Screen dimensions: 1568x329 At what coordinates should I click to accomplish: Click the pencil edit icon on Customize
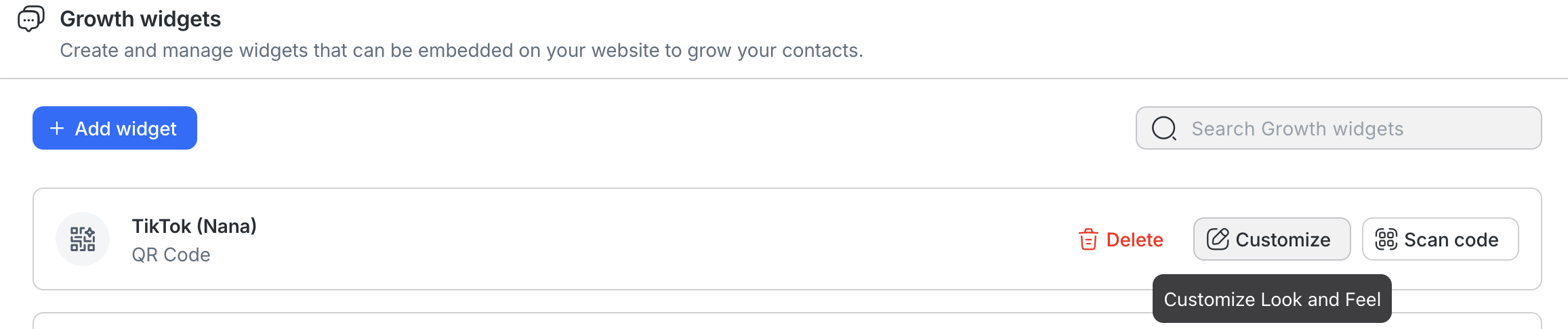tap(1218, 239)
